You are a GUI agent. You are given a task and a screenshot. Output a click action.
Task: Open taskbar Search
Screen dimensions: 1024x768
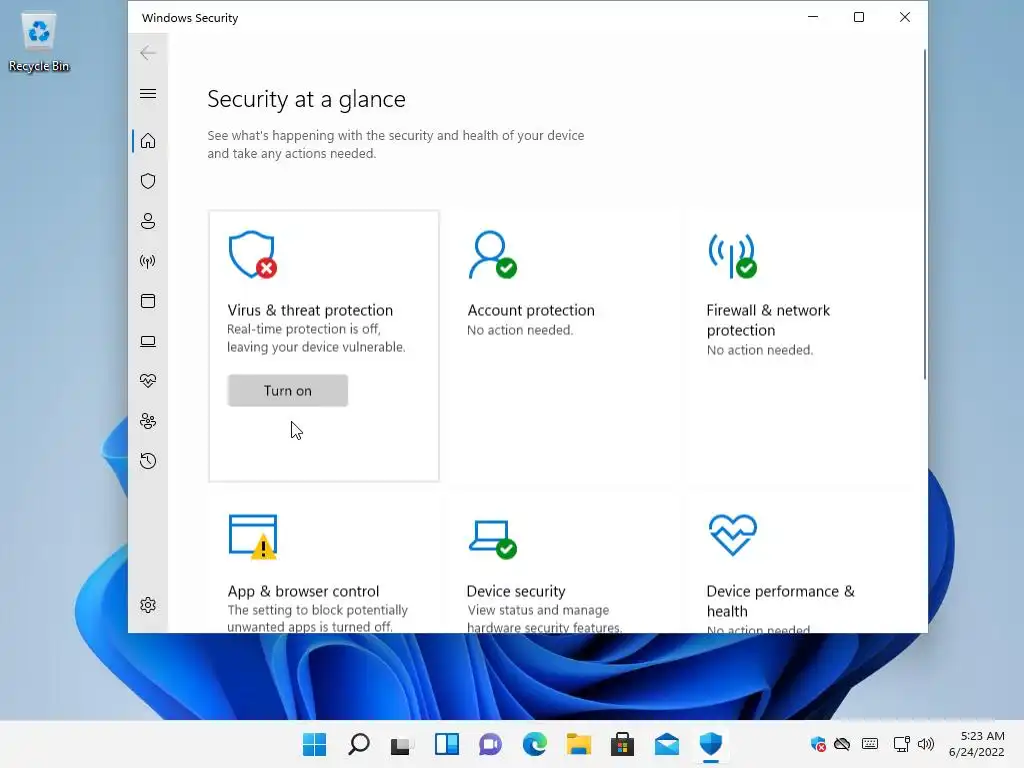click(x=359, y=744)
